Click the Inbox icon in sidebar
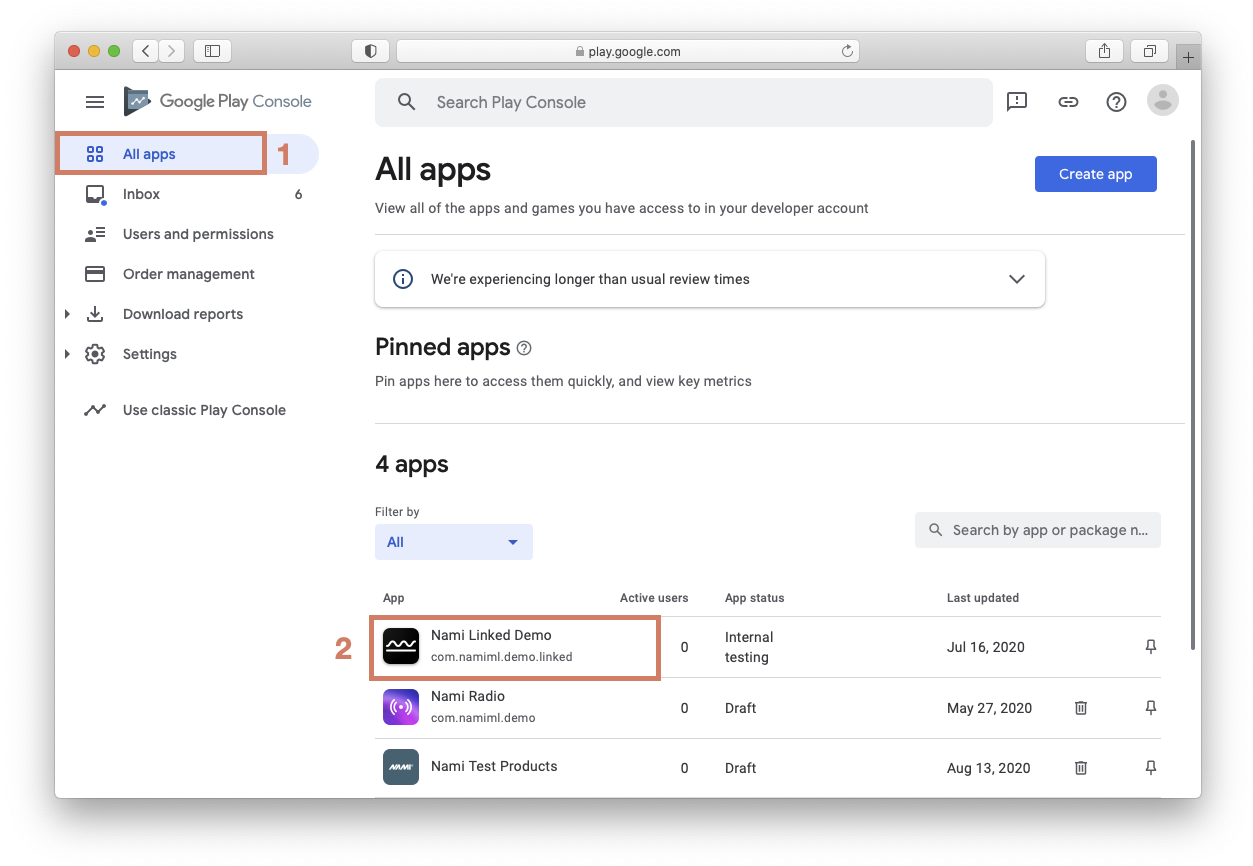Image resolution: width=1253 pixels, height=866 pixels. click(x=95, y=194)
